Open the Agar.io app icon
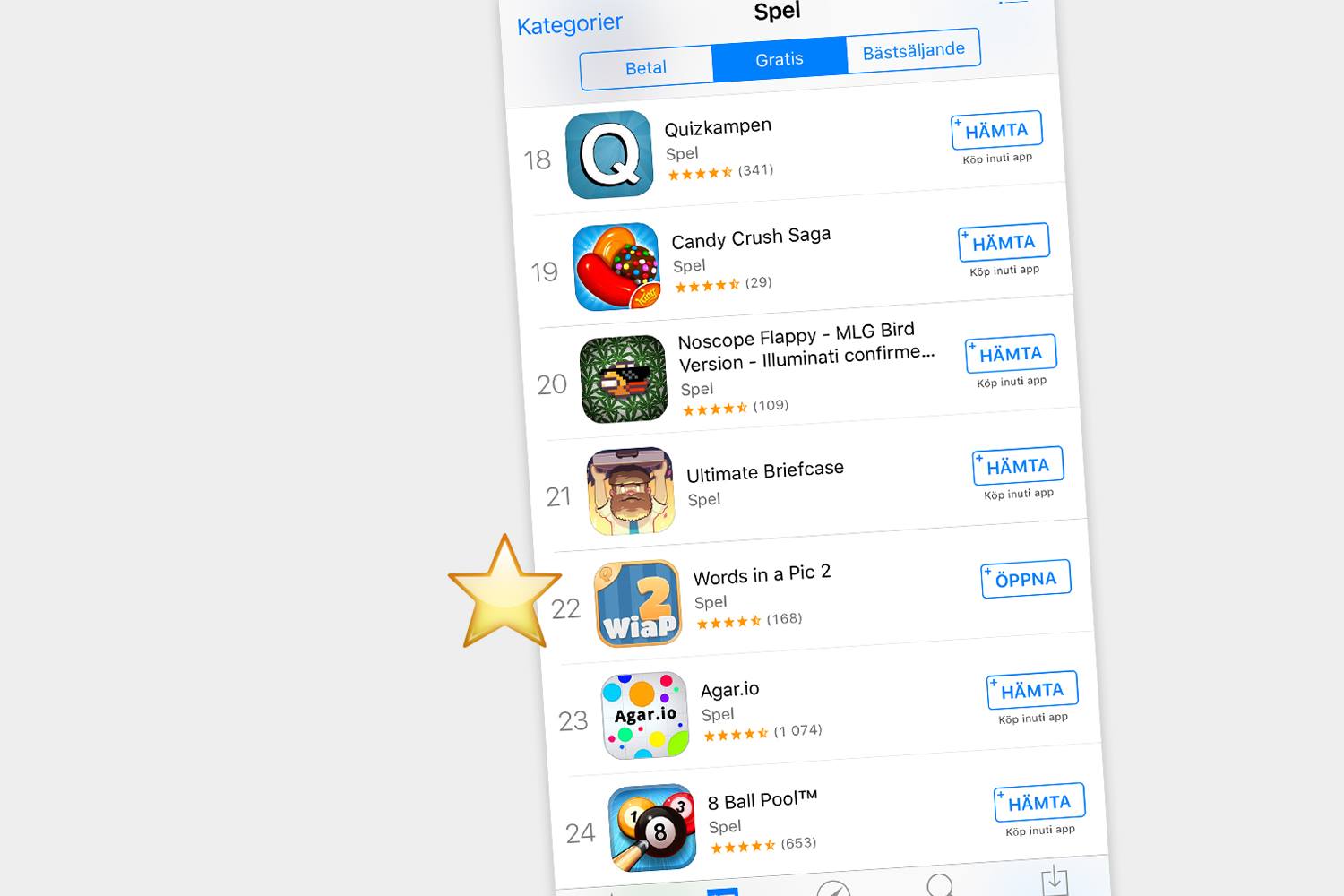 tap(645, 715)
